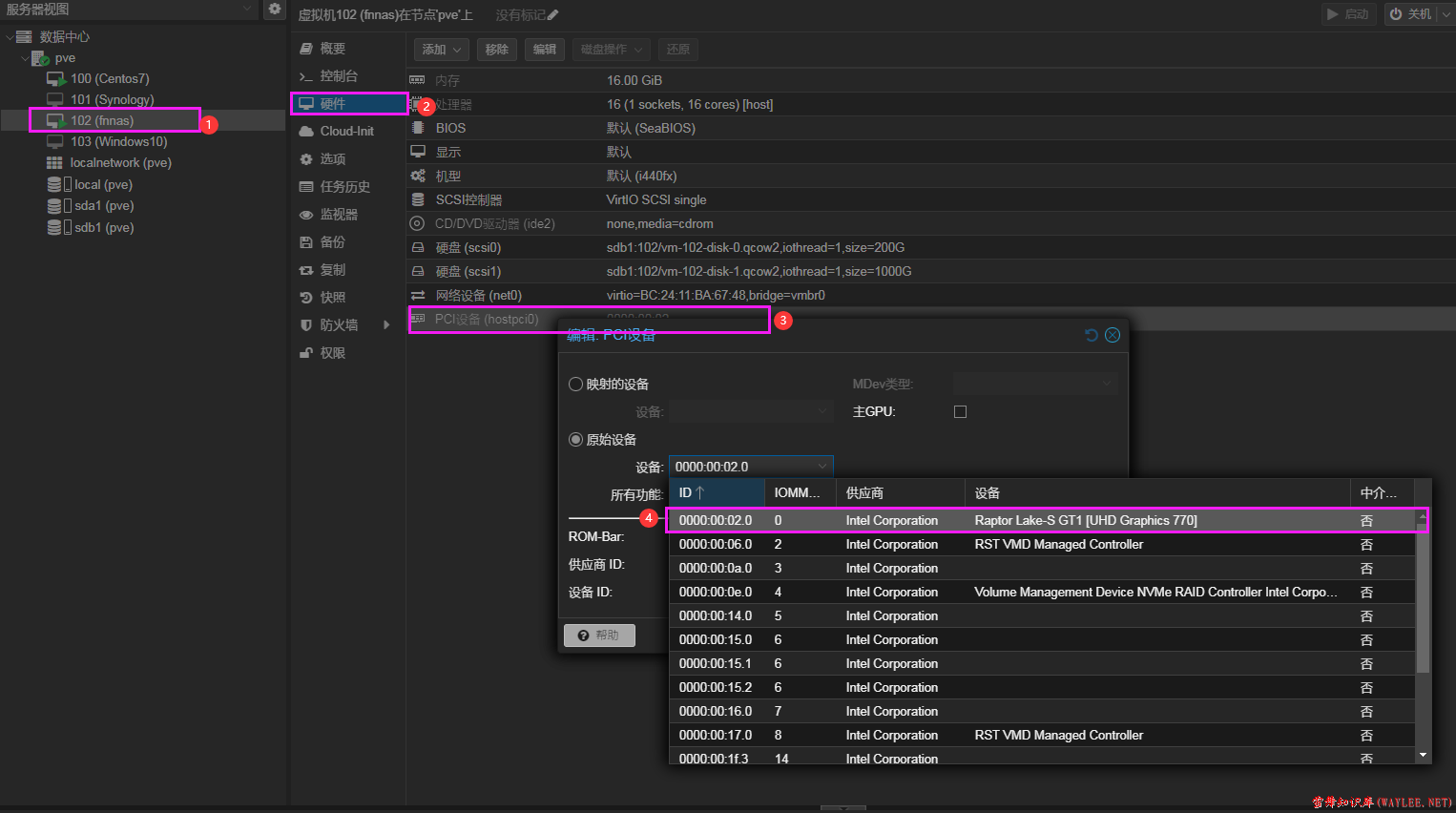
Task: Select VM 102 (fnnas)
Action: (x=102, y=120)
